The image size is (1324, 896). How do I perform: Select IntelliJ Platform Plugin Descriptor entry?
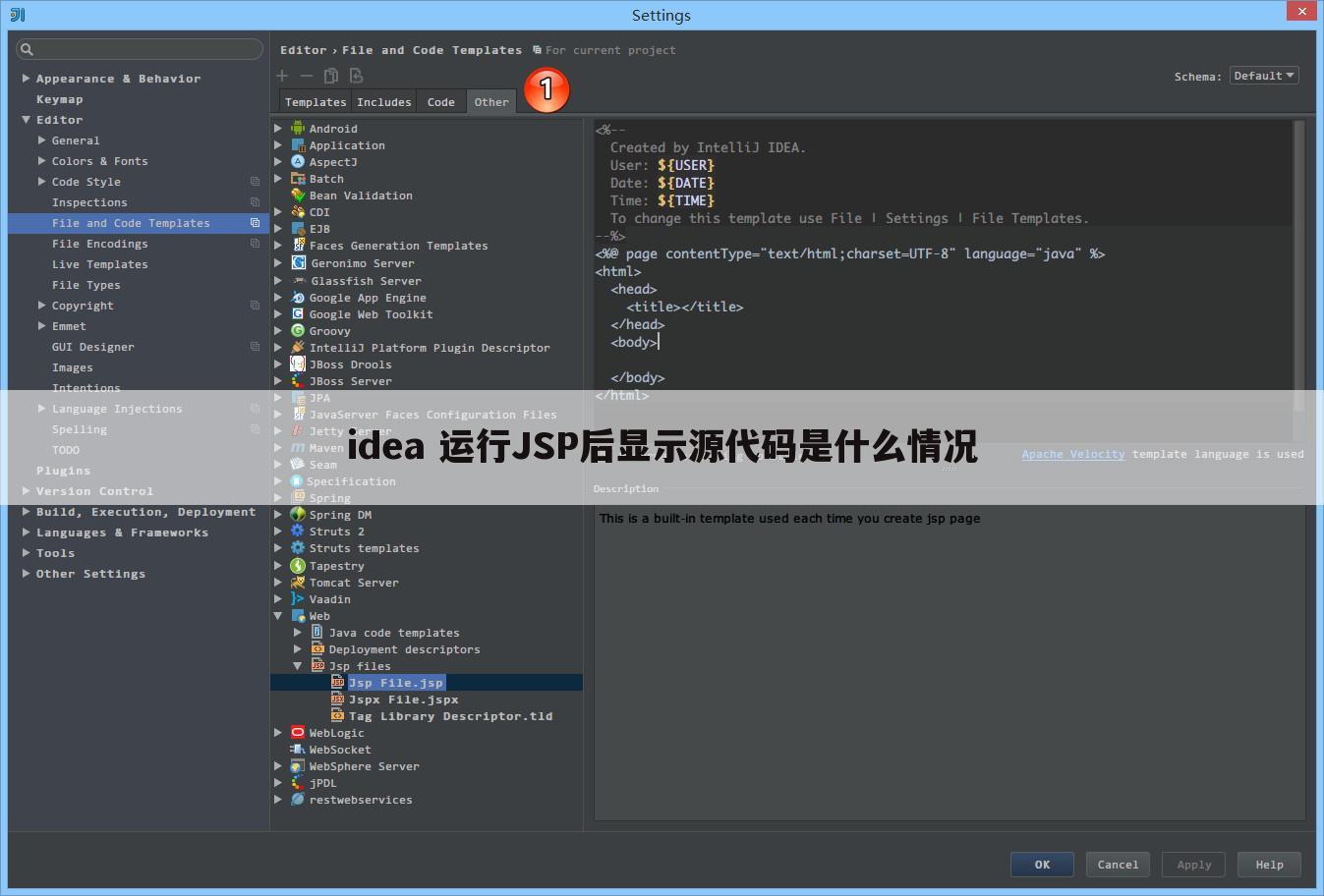click(430, 347)
